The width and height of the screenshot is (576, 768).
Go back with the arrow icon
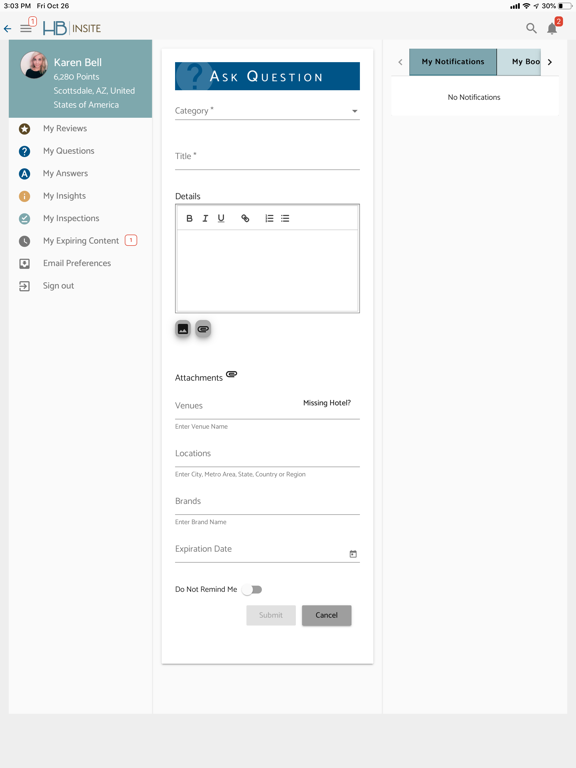(x=7, y=29)
